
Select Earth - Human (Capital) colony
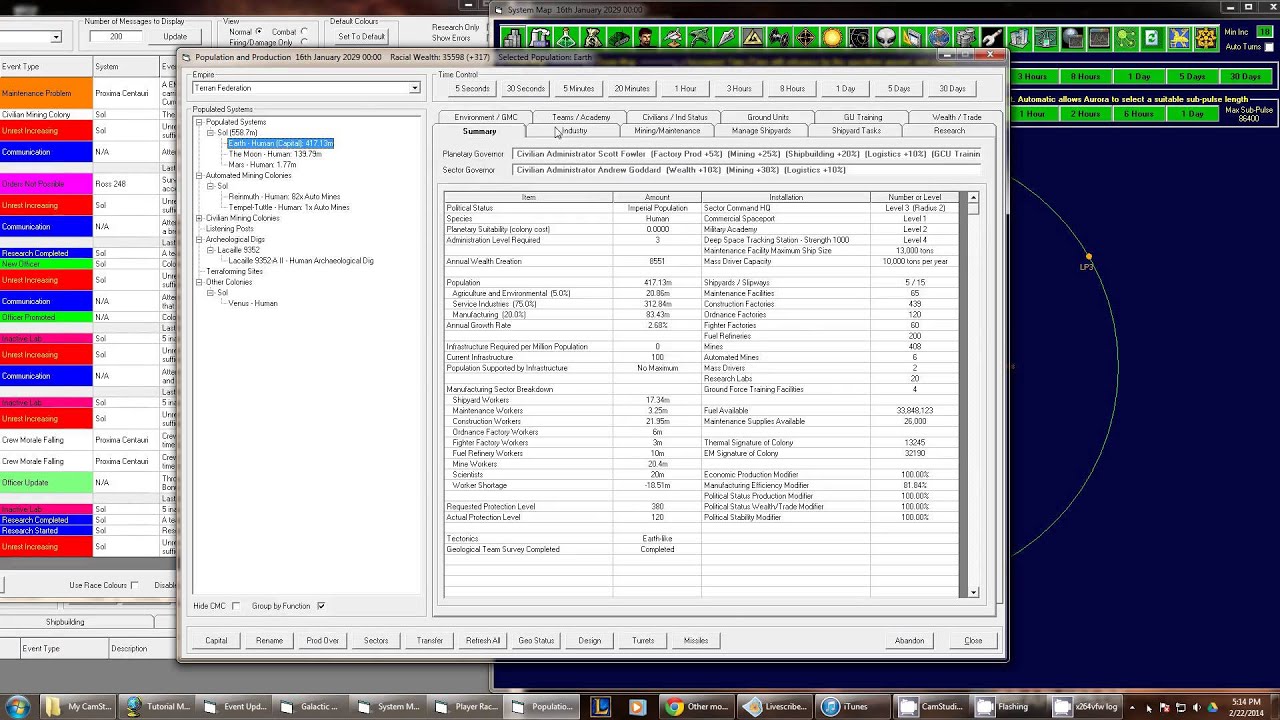coord(281,143)
